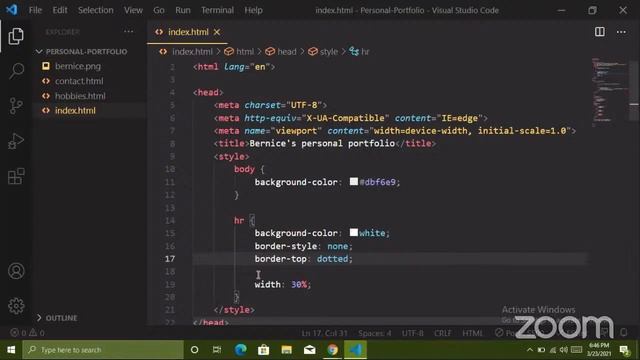The image size is (640, 360).
Task: Click VS Code taskbar icon
Action: [356, 350]
